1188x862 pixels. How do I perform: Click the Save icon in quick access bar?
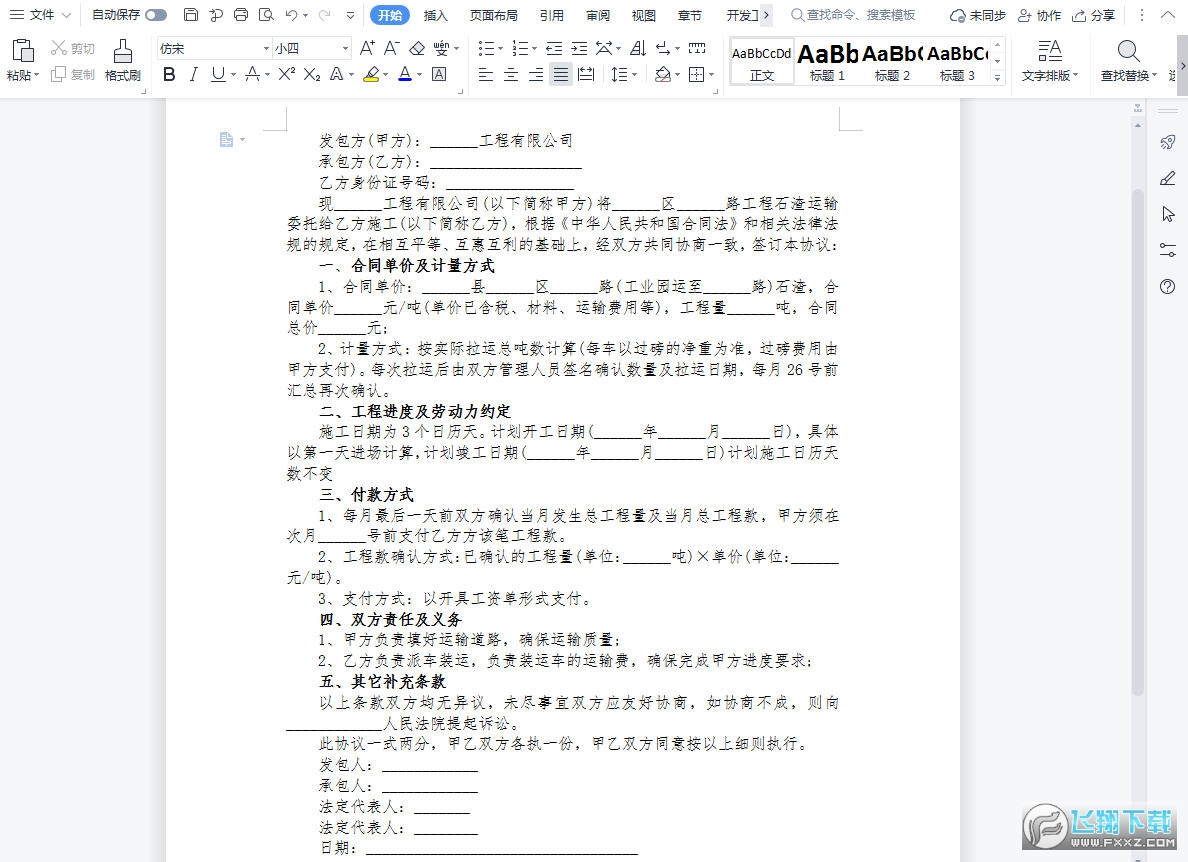191,15
